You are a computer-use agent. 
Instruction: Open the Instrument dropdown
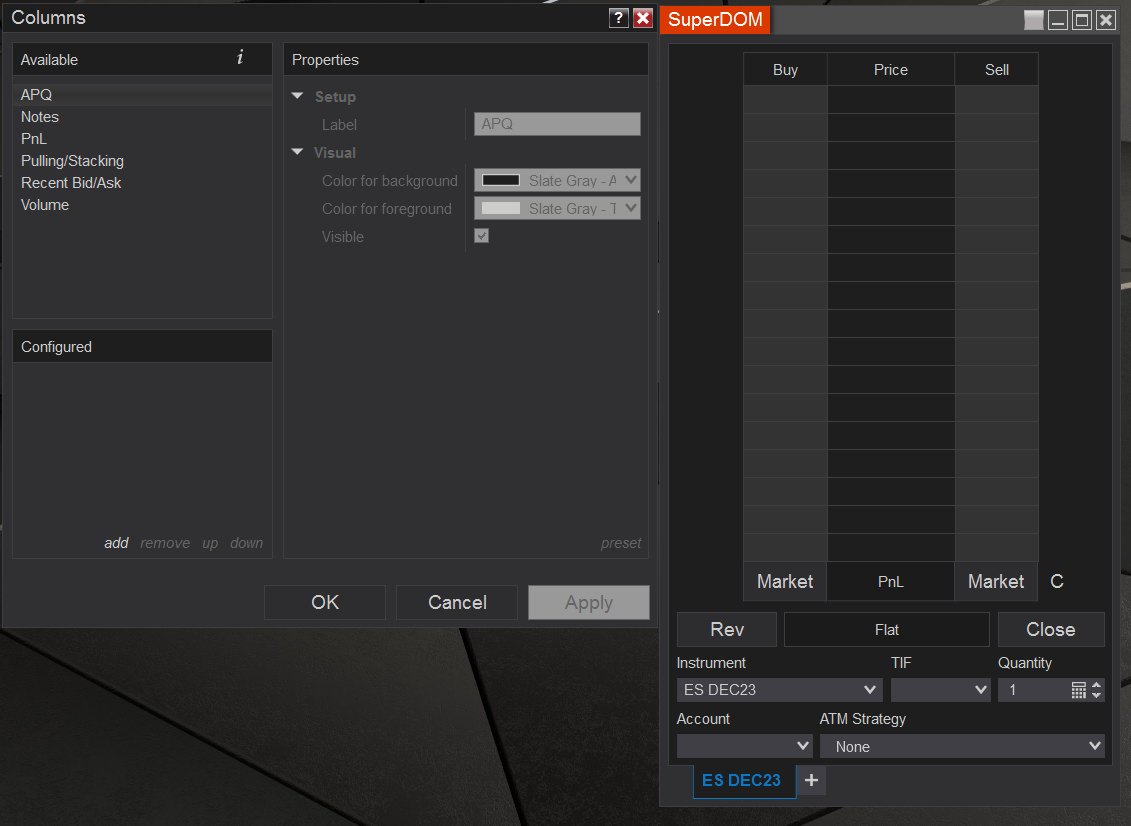pyautogui.click(x=779, y=690)
